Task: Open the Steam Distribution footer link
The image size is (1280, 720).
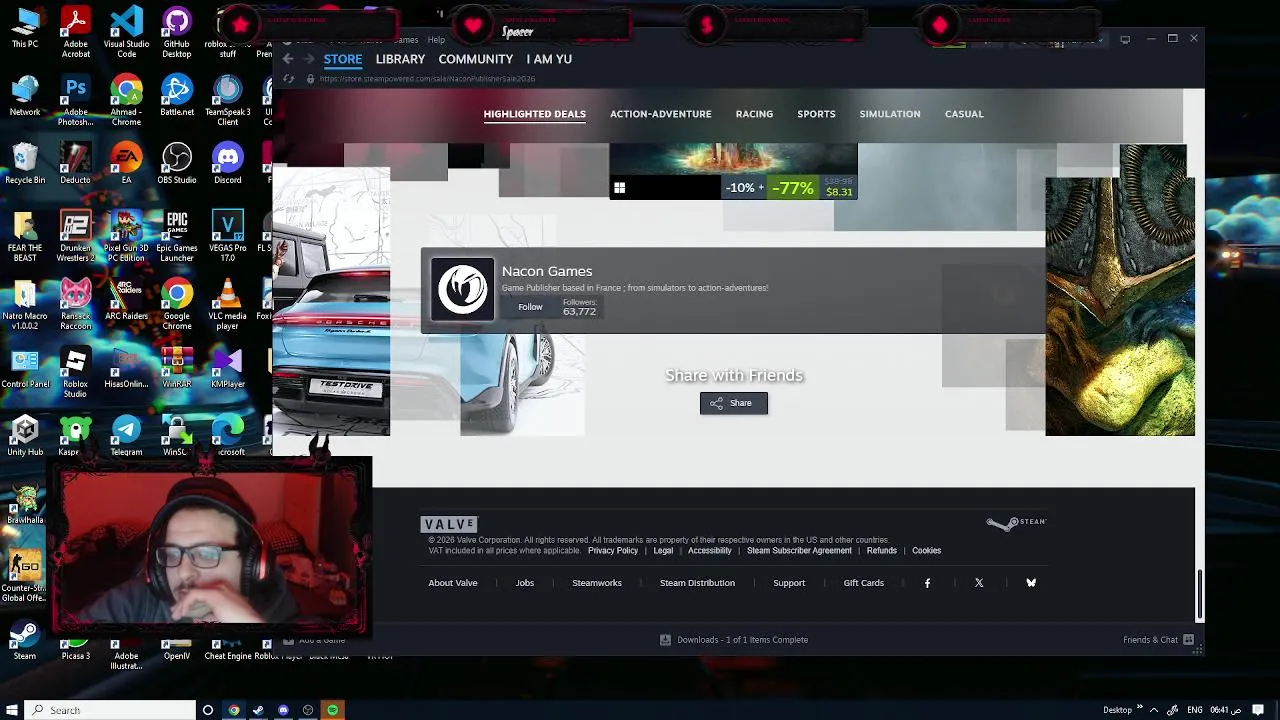Action: pyautogui.click(x=697, y=583)
